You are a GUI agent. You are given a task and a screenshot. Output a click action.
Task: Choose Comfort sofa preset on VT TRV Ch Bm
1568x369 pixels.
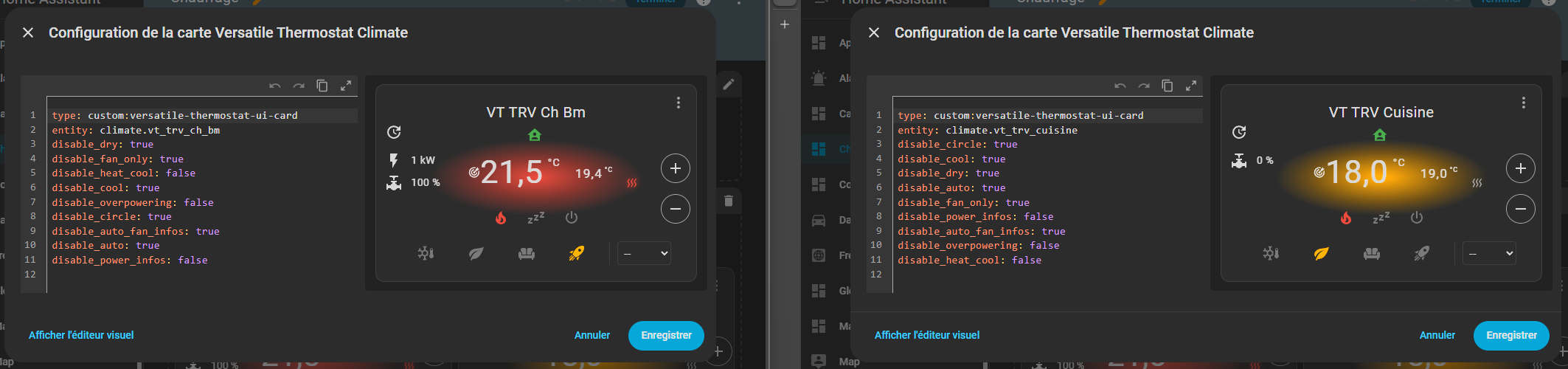527,254
